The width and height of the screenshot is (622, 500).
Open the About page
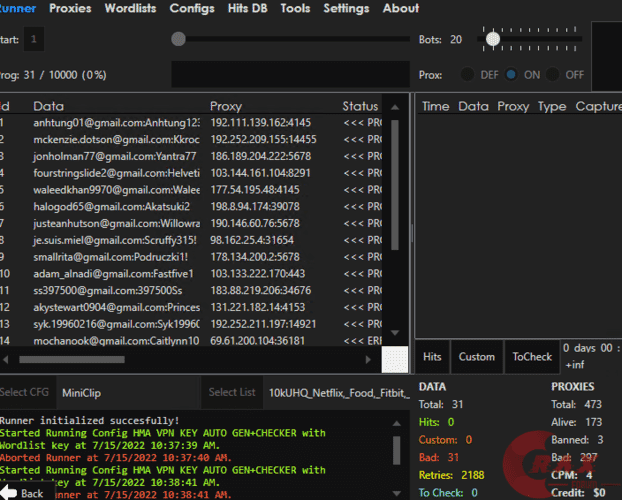[x=401, y=8]
